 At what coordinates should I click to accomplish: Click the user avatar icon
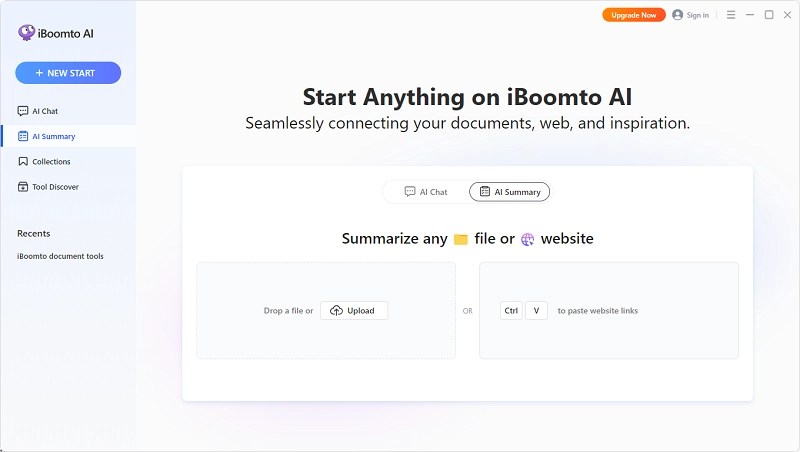tap(678, 15)
